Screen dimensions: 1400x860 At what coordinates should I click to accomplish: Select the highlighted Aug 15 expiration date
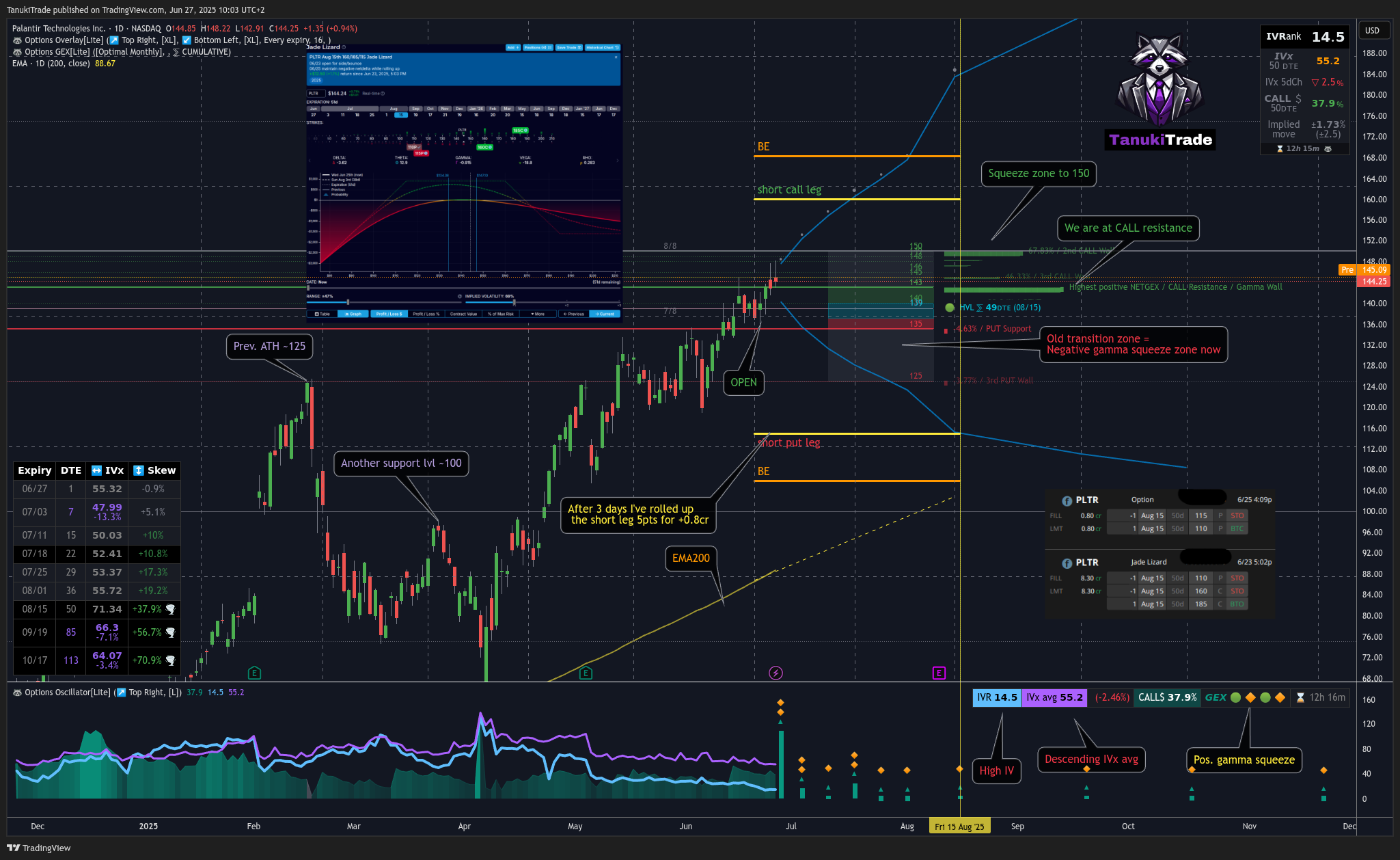401,115
